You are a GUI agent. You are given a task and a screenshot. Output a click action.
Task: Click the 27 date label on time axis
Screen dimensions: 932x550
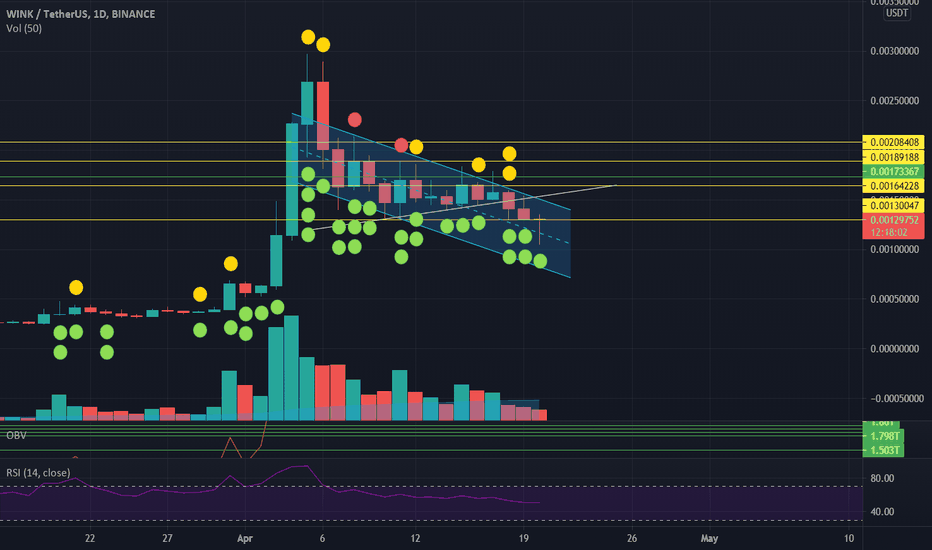click(x=167, y=538)
